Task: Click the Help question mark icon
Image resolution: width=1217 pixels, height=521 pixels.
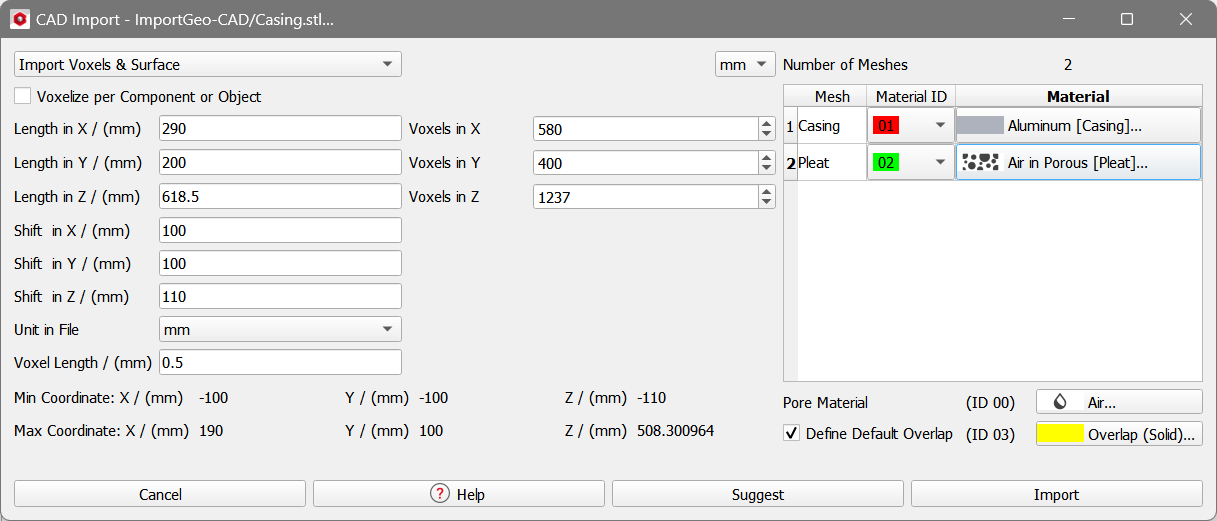Action: click(x=439, y=494)
